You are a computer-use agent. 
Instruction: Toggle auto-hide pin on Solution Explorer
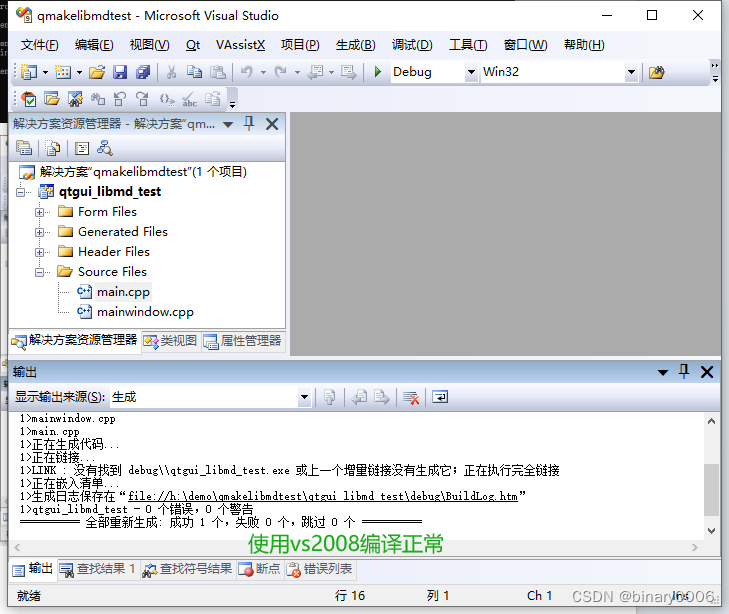(249, 124)
